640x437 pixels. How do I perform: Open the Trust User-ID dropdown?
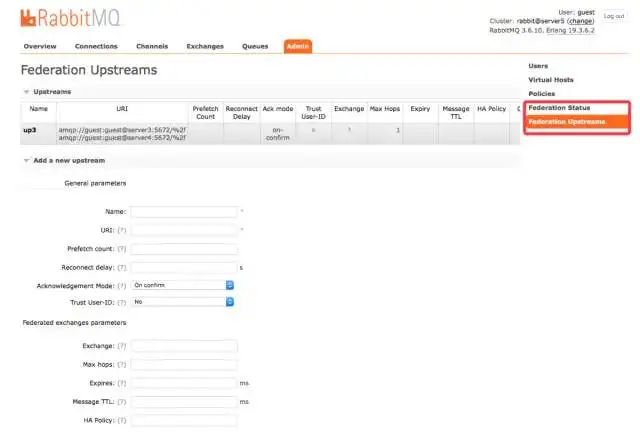click(183, 302)
